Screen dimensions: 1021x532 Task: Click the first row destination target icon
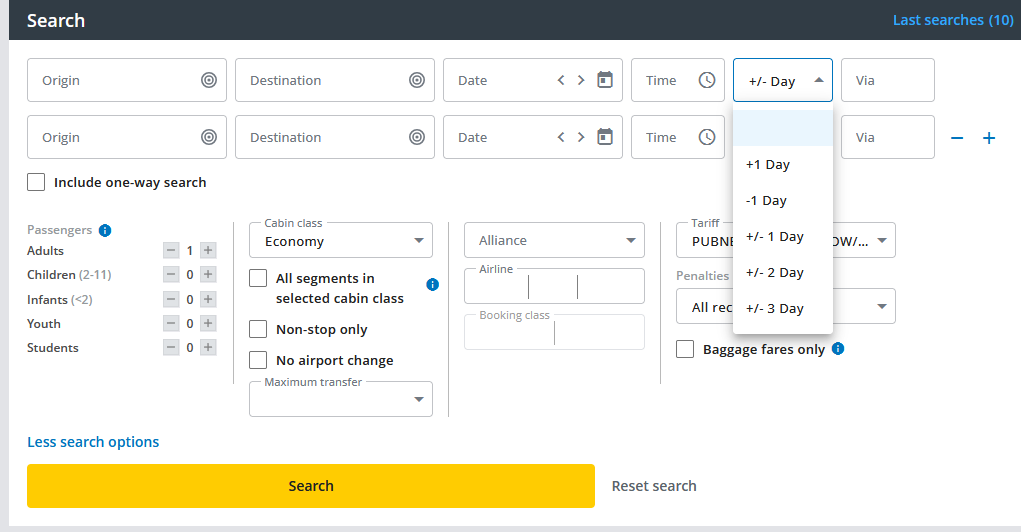[x=417, y=80]
